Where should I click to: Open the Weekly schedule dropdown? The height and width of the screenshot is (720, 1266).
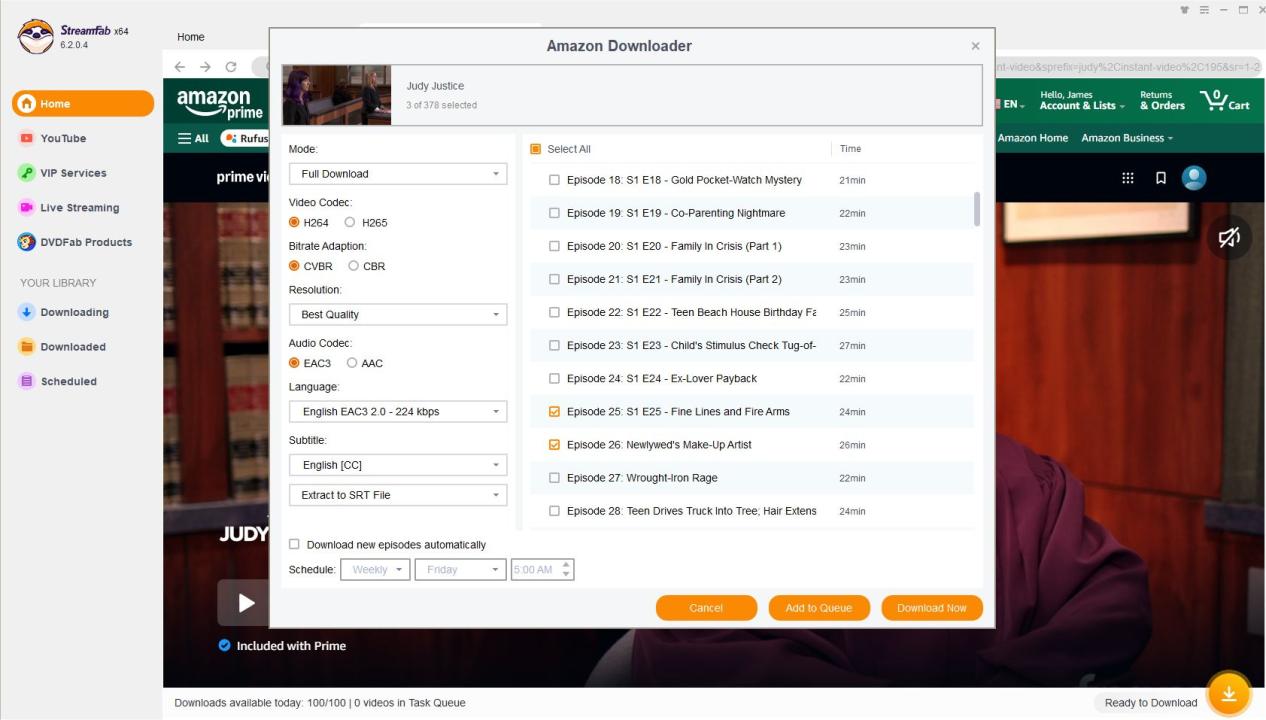point(375,569)
